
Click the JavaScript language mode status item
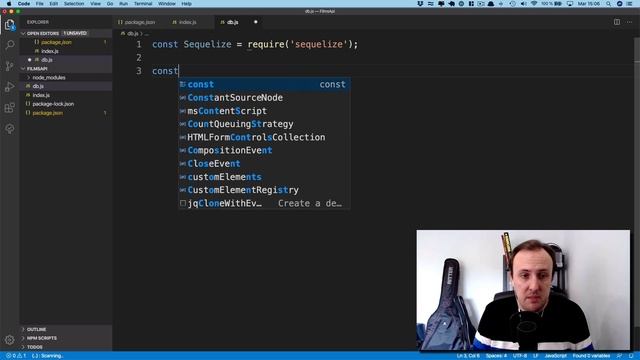click(555, 356)
